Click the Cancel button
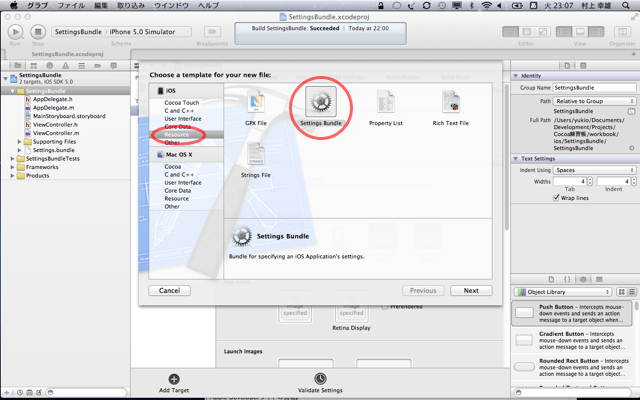This screenshot has width=640, height=400. tap(169, 291)
